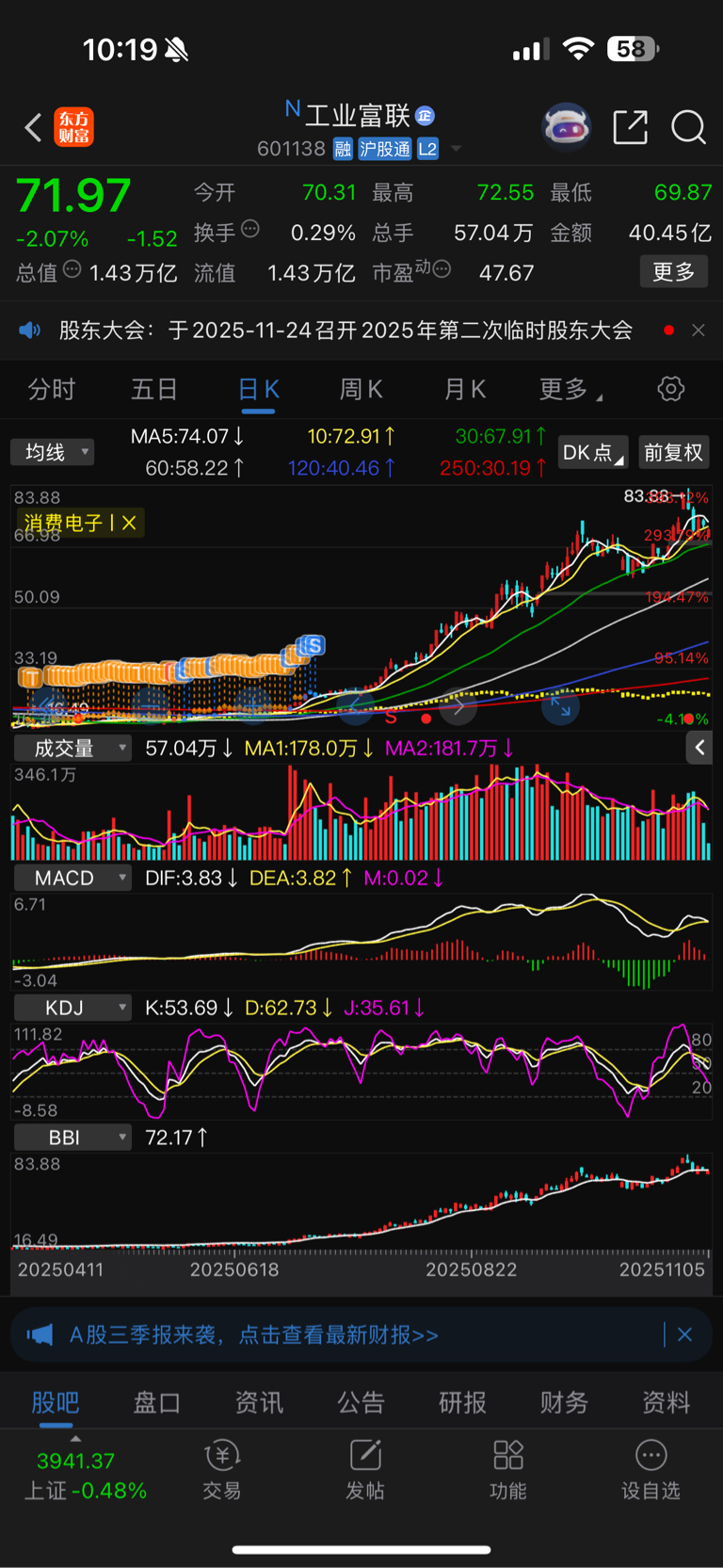Switch to 股吧 tab
The image size is (723, 1568).
tap(56, 1402)
